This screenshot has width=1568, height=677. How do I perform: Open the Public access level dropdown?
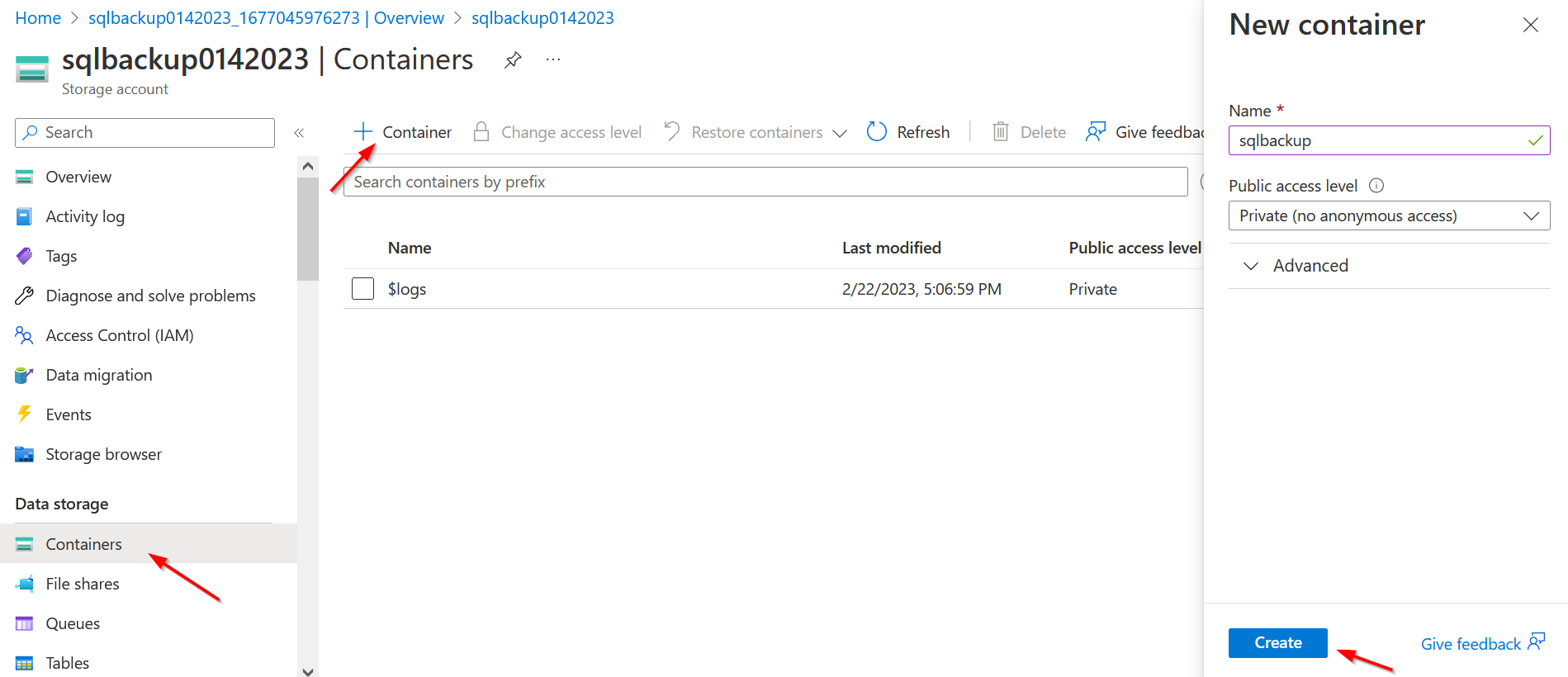tap(1389, 215)
